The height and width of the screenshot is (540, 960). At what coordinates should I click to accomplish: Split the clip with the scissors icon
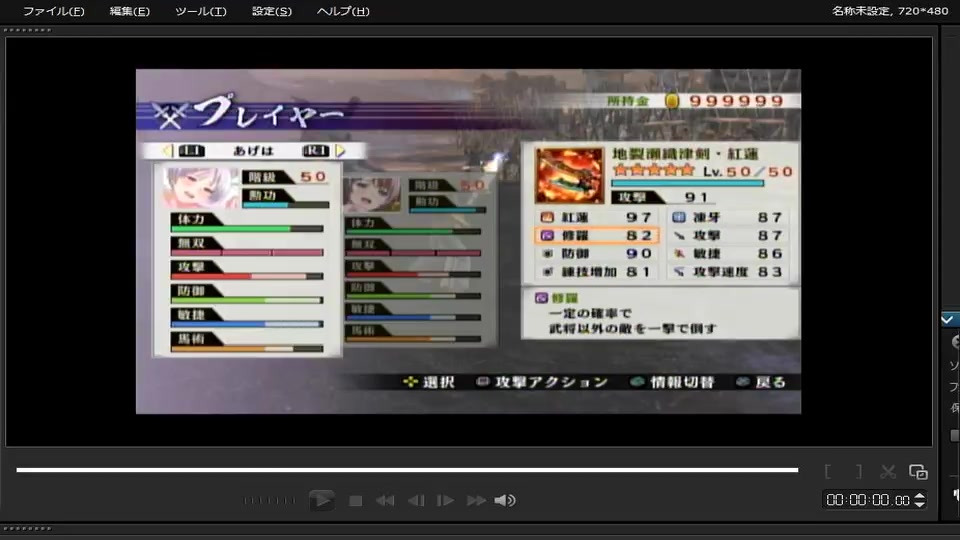(x=888, y=471)
